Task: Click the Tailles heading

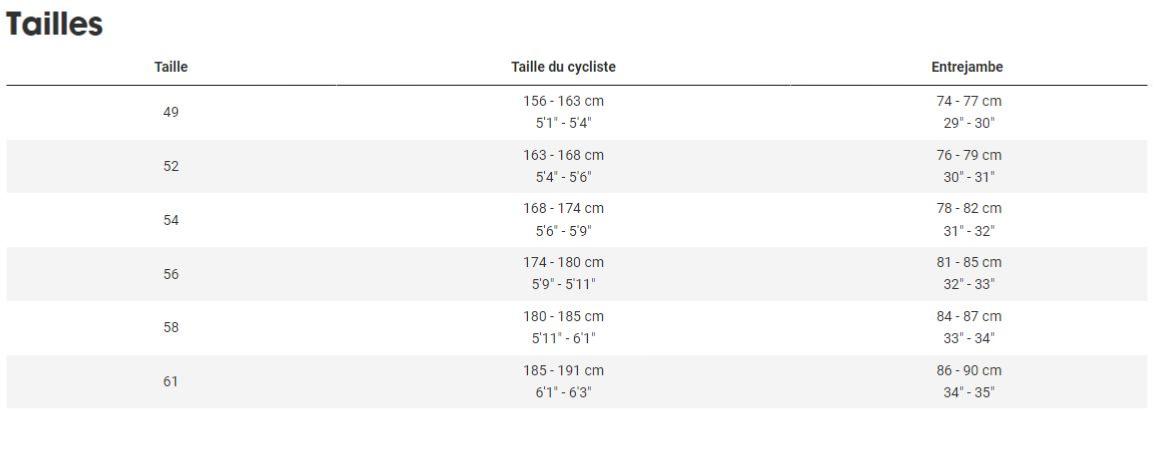Action: pos(54,25)
